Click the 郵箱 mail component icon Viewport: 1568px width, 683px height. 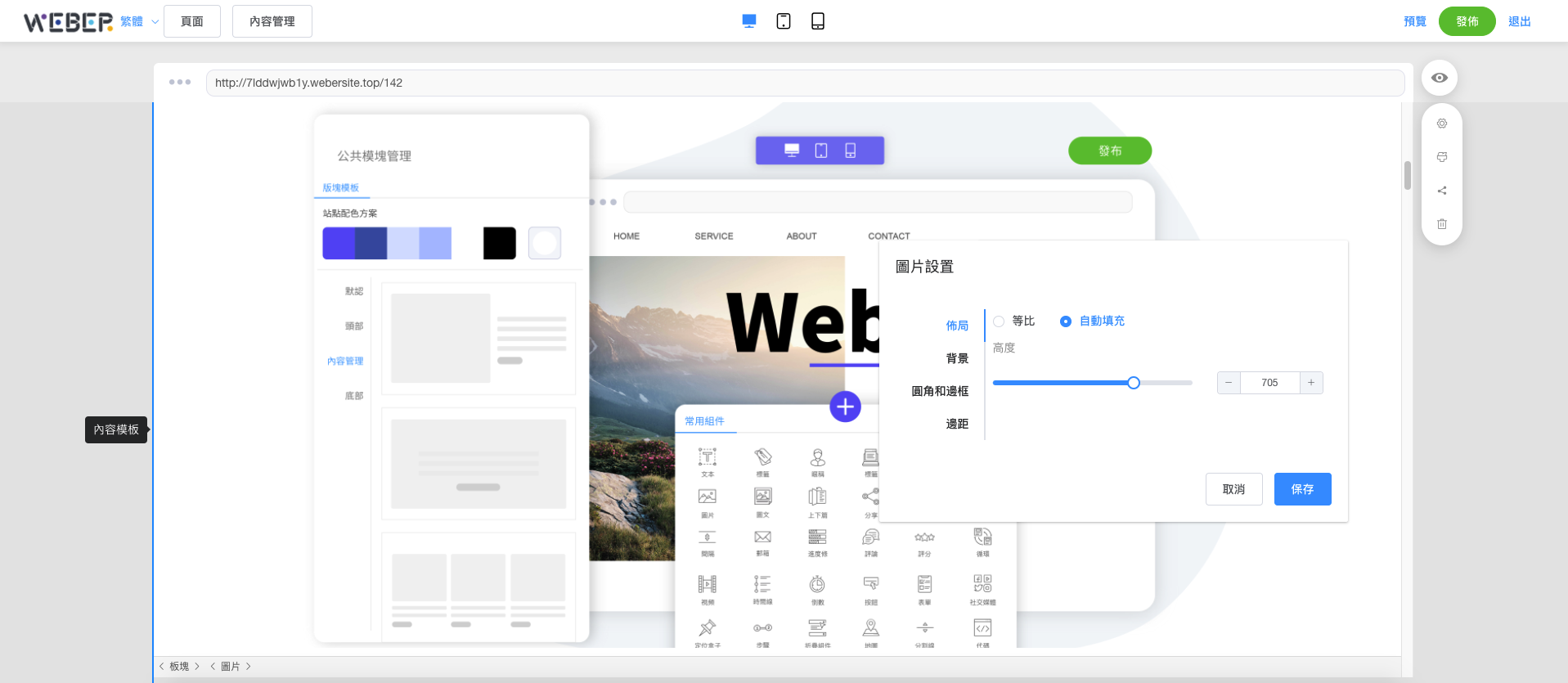click(763, 537)
